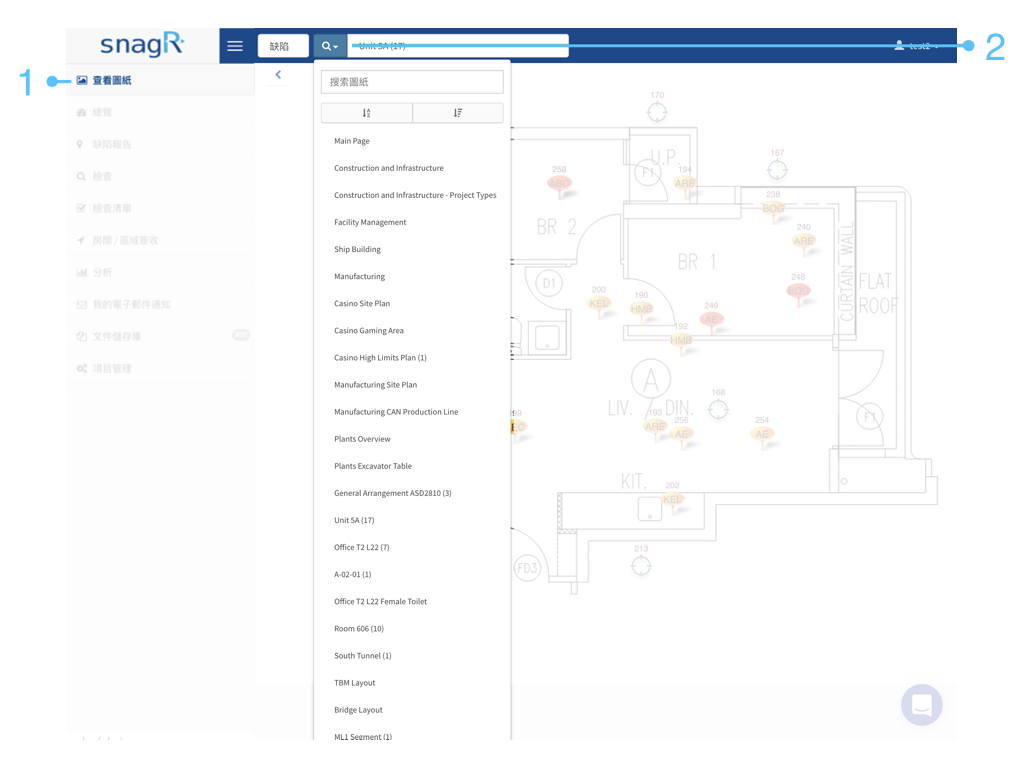The width and height of the screenshot is (1024, 768).
Task: Click the ARE pin numbered 194
Action: click(x=684, y=184)
